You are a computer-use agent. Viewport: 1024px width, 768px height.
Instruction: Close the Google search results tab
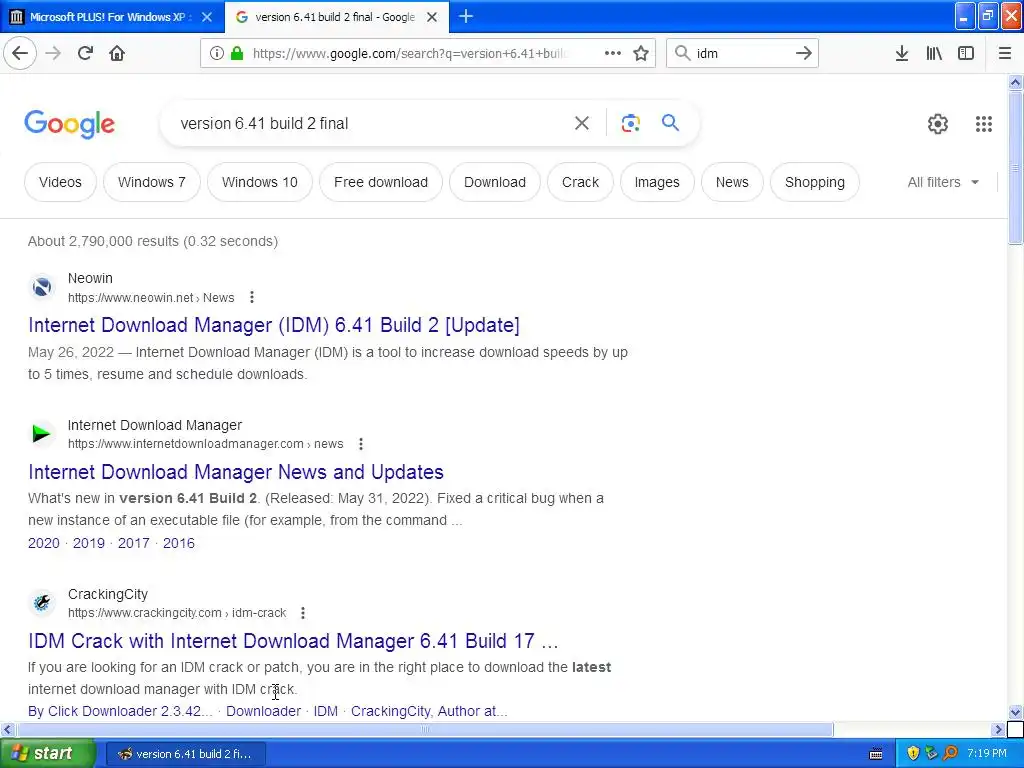click(432, 17)
